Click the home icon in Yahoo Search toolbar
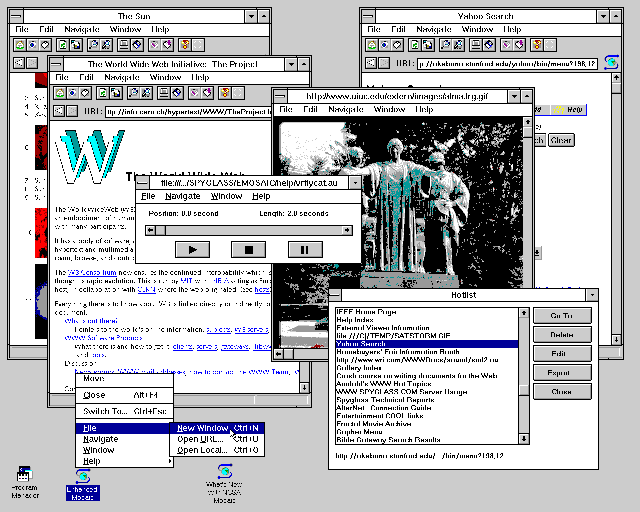 point(371,45)
